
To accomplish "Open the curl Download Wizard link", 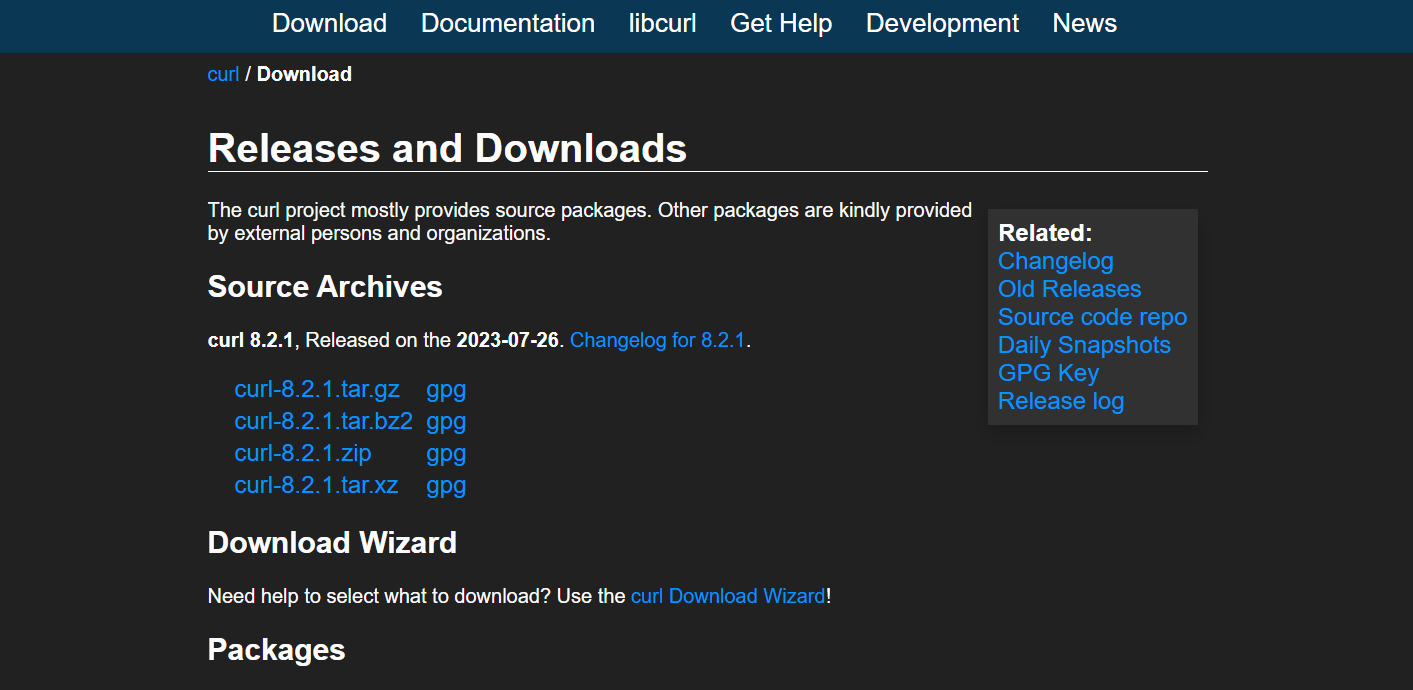I will click(x=728, y=596).
